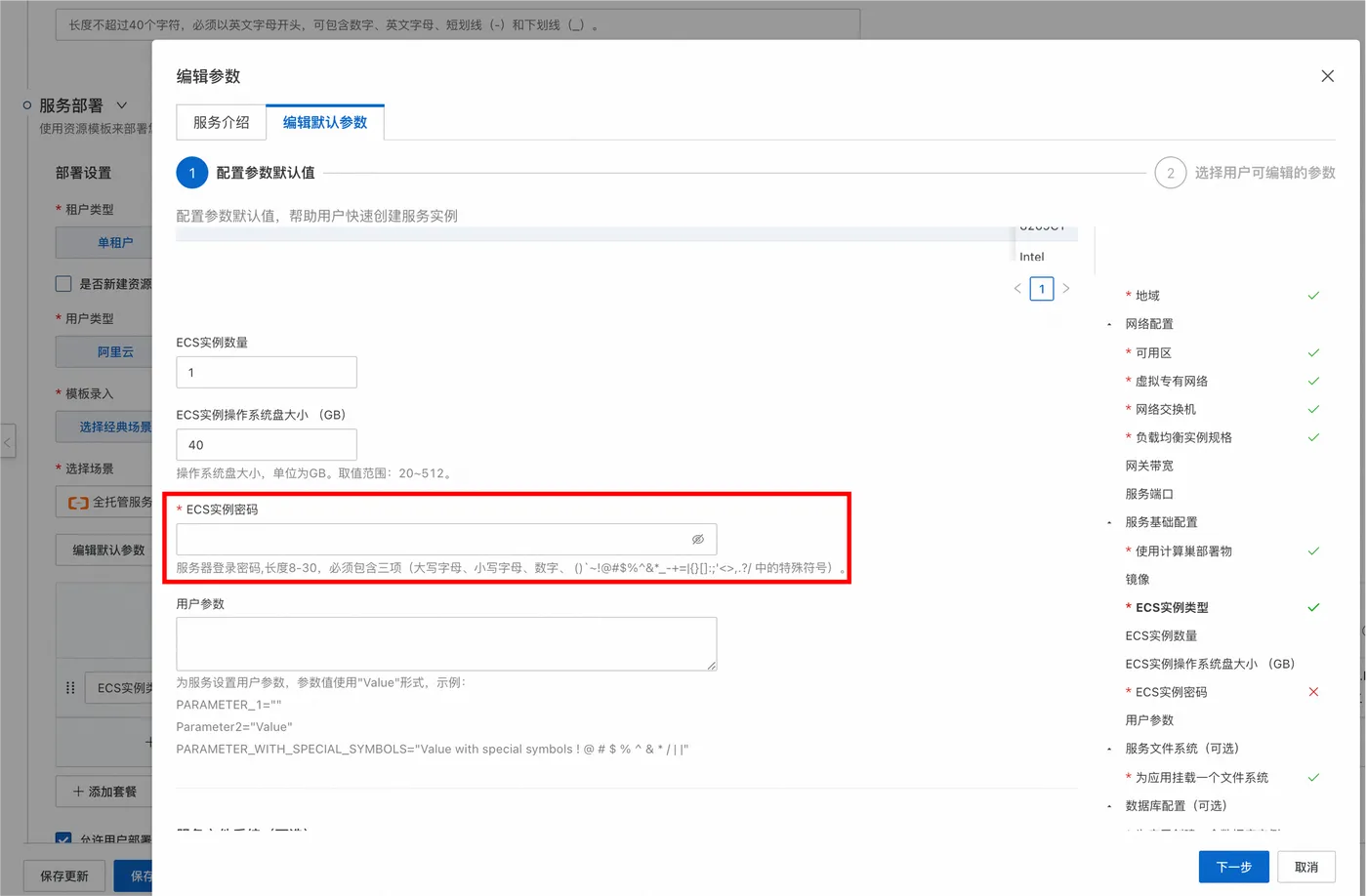1367x896 pixels.
Task: Close the 编辑参数 dialog
Action: pyautogui.click(x=1327, y=76)
